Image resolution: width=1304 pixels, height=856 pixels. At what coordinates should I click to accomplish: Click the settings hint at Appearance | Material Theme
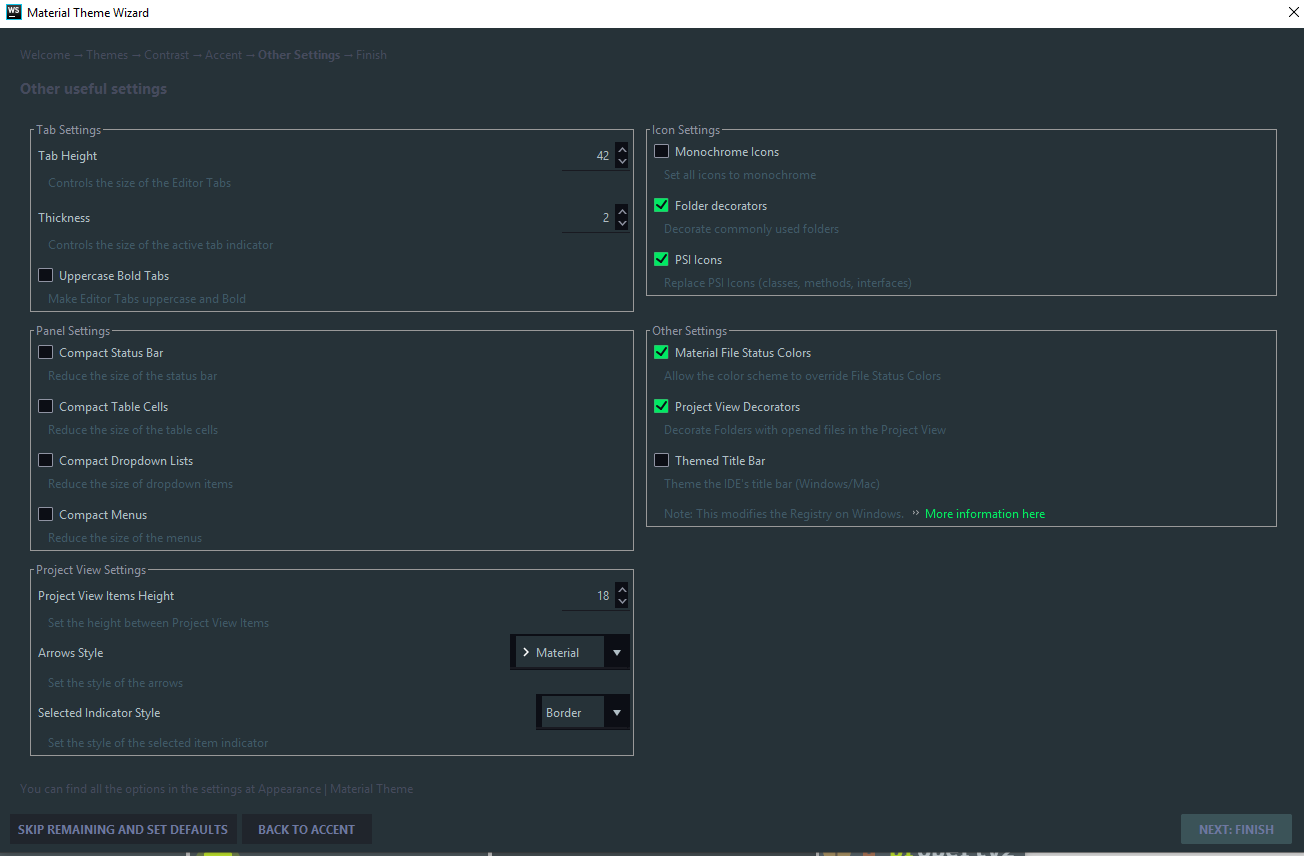(217, 789)
